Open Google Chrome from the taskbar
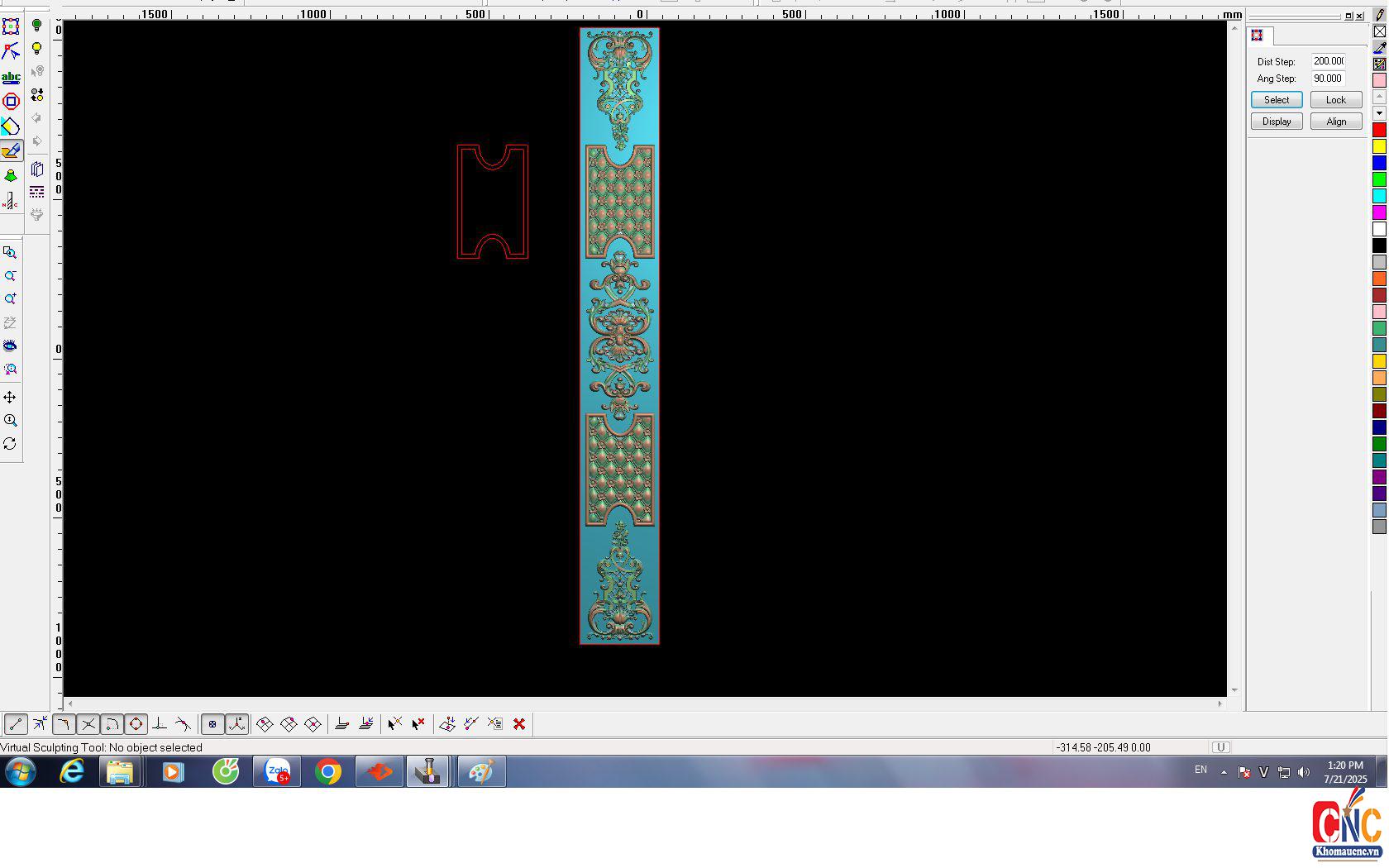1389x868 pixels. (x=328, y=772)
